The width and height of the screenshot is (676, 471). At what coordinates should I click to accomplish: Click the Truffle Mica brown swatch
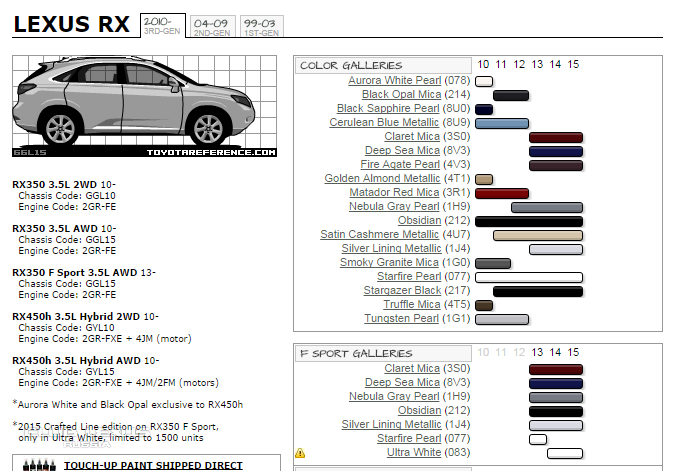(484, 305)
